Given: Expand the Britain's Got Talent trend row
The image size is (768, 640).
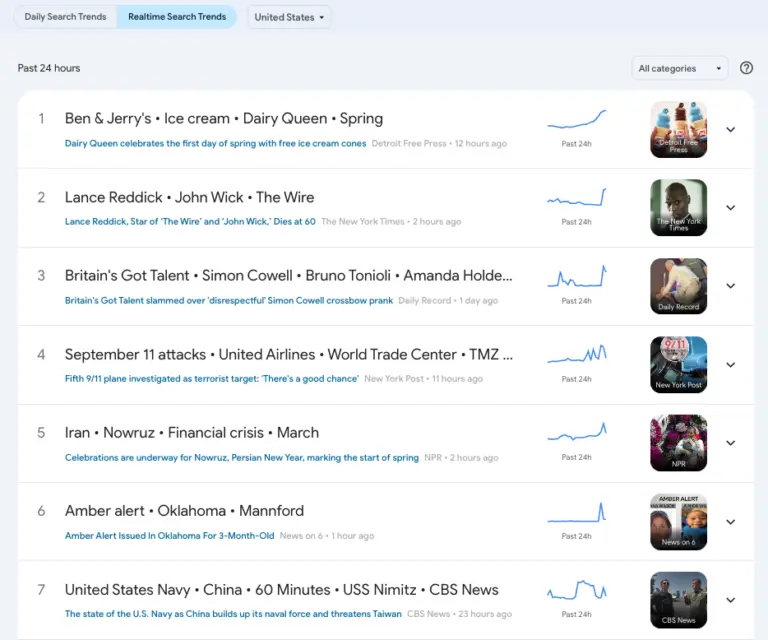Looking at the screenshot, I should point(730,286).
